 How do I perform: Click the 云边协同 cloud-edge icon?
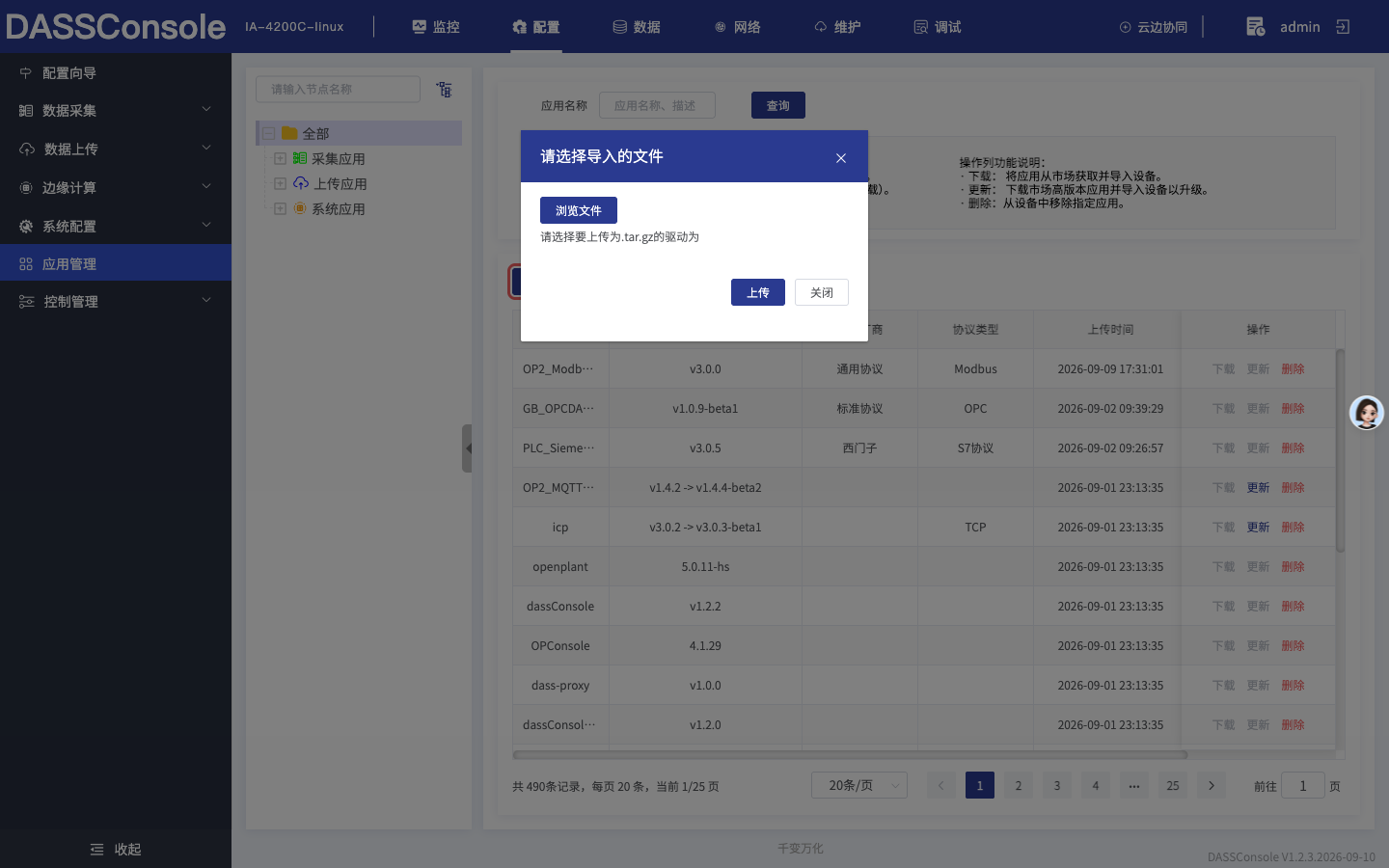coord(1125,27)
